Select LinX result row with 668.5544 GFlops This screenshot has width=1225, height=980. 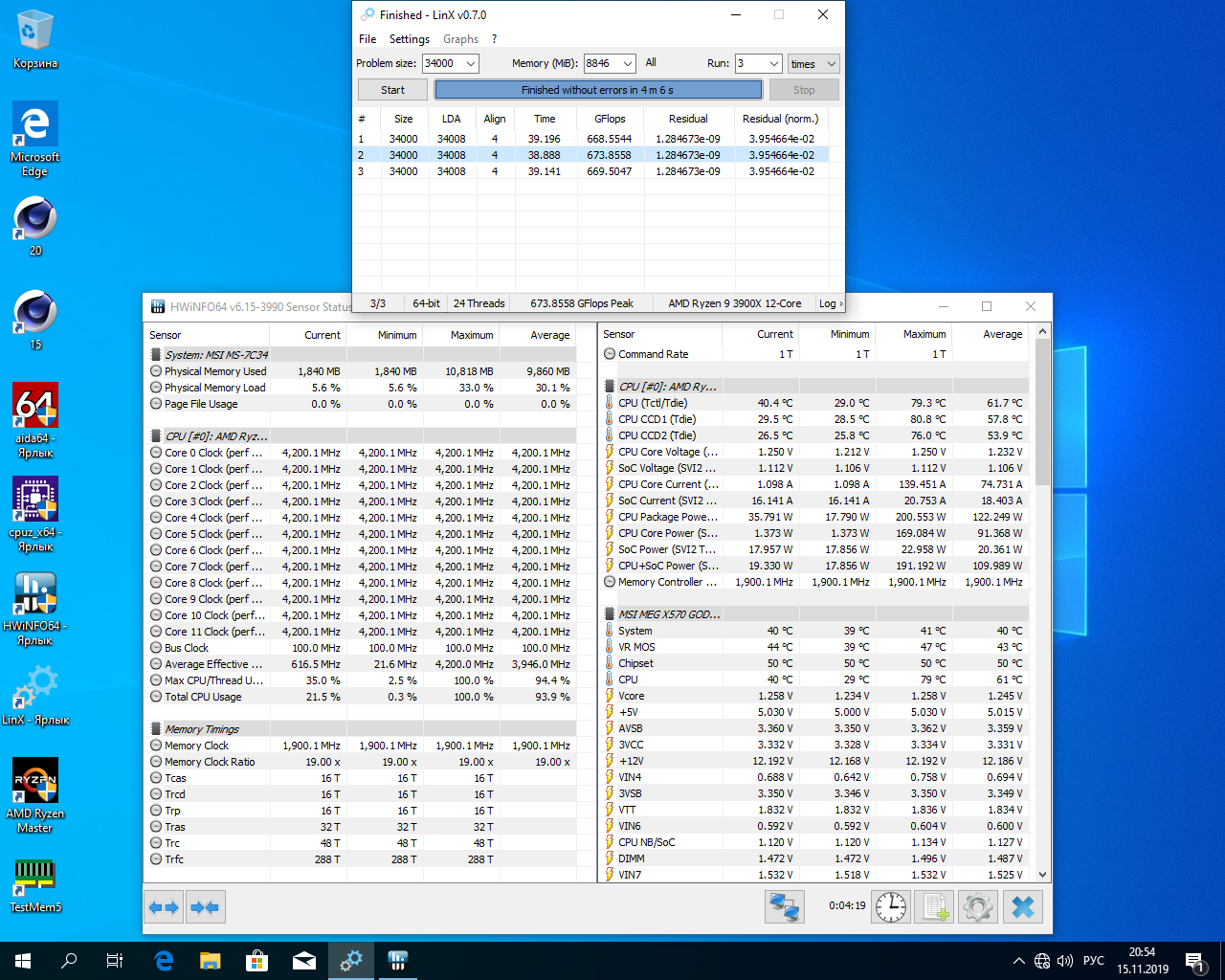pyautogui.click(x=591, y=139)
